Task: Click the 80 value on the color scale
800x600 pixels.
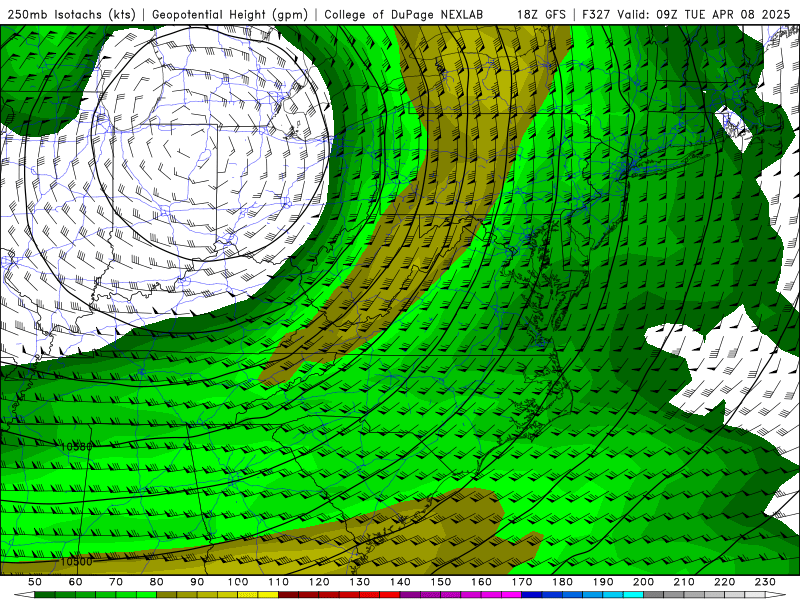Action: pos(157,582)
